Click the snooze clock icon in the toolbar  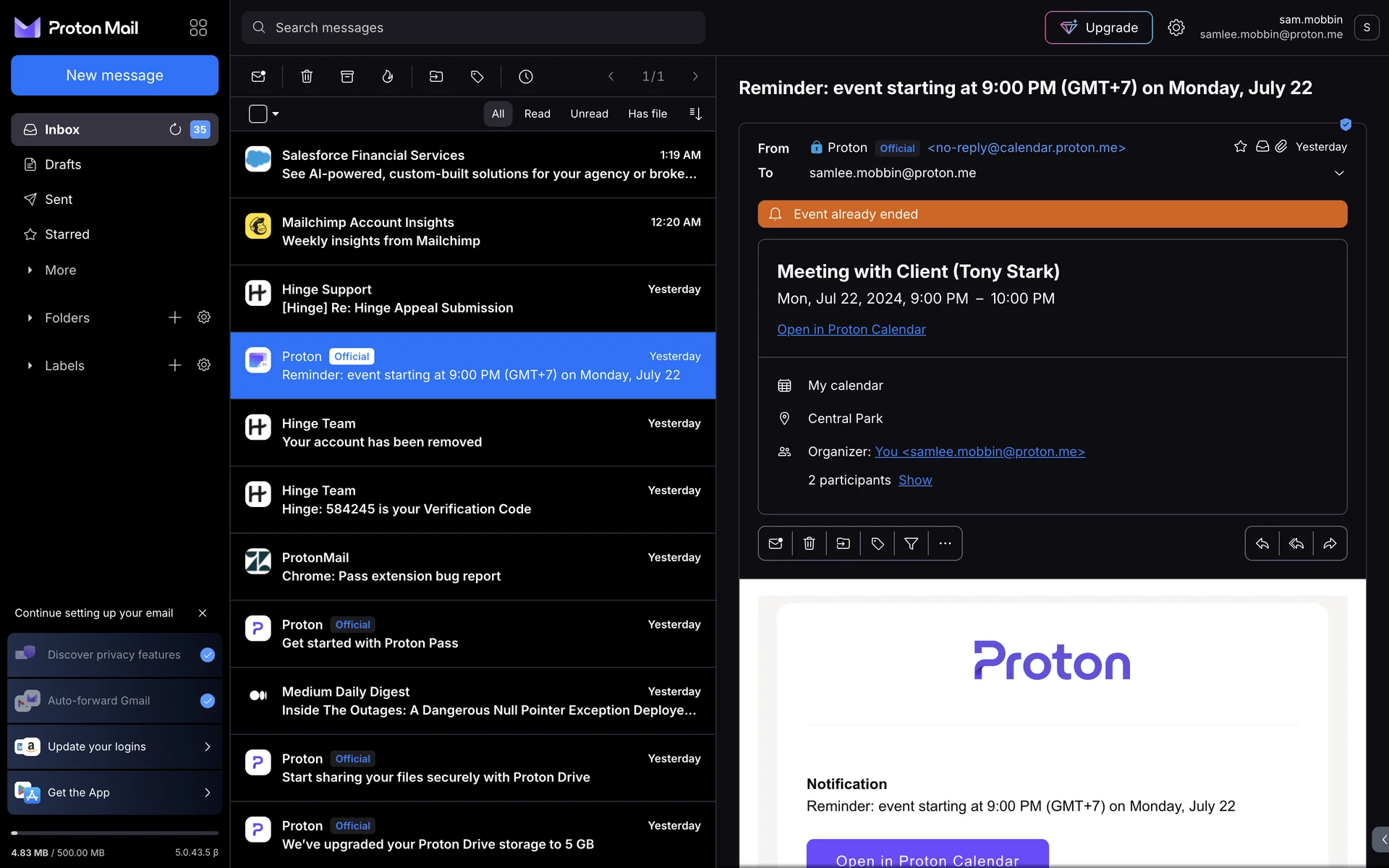526,77
